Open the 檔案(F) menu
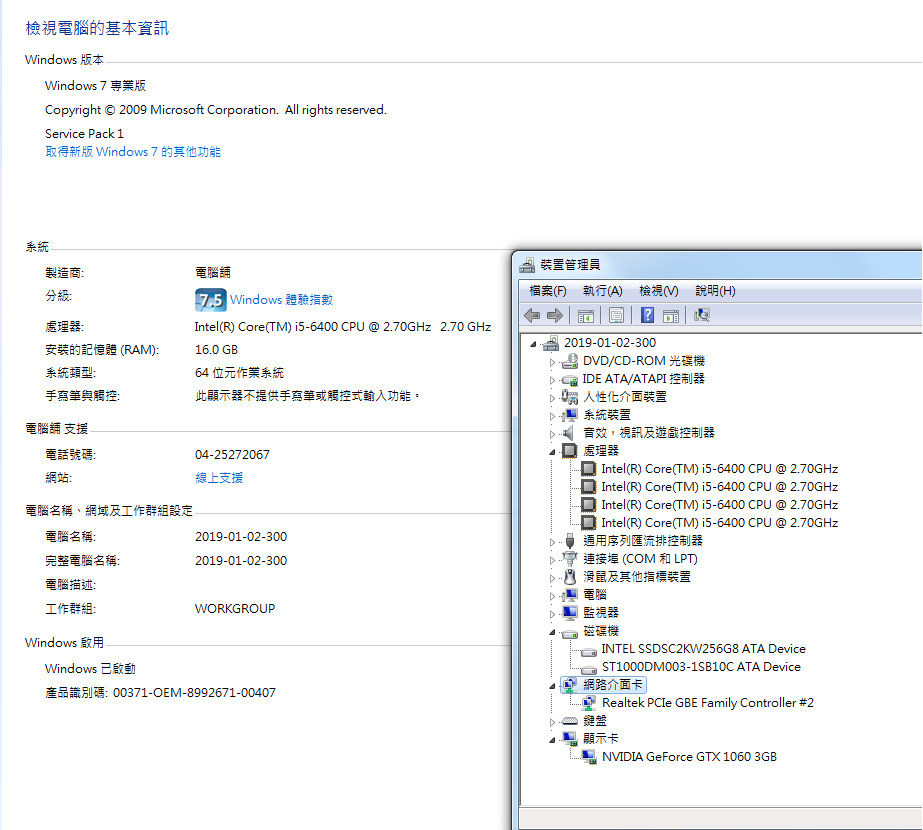The height and width of the screenshot is (830, 923). [547, 291]
